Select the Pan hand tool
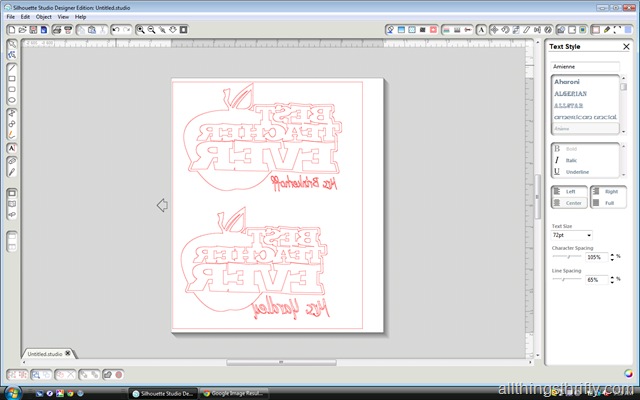The width and height of the screenshot is (640, 400). 173,30
